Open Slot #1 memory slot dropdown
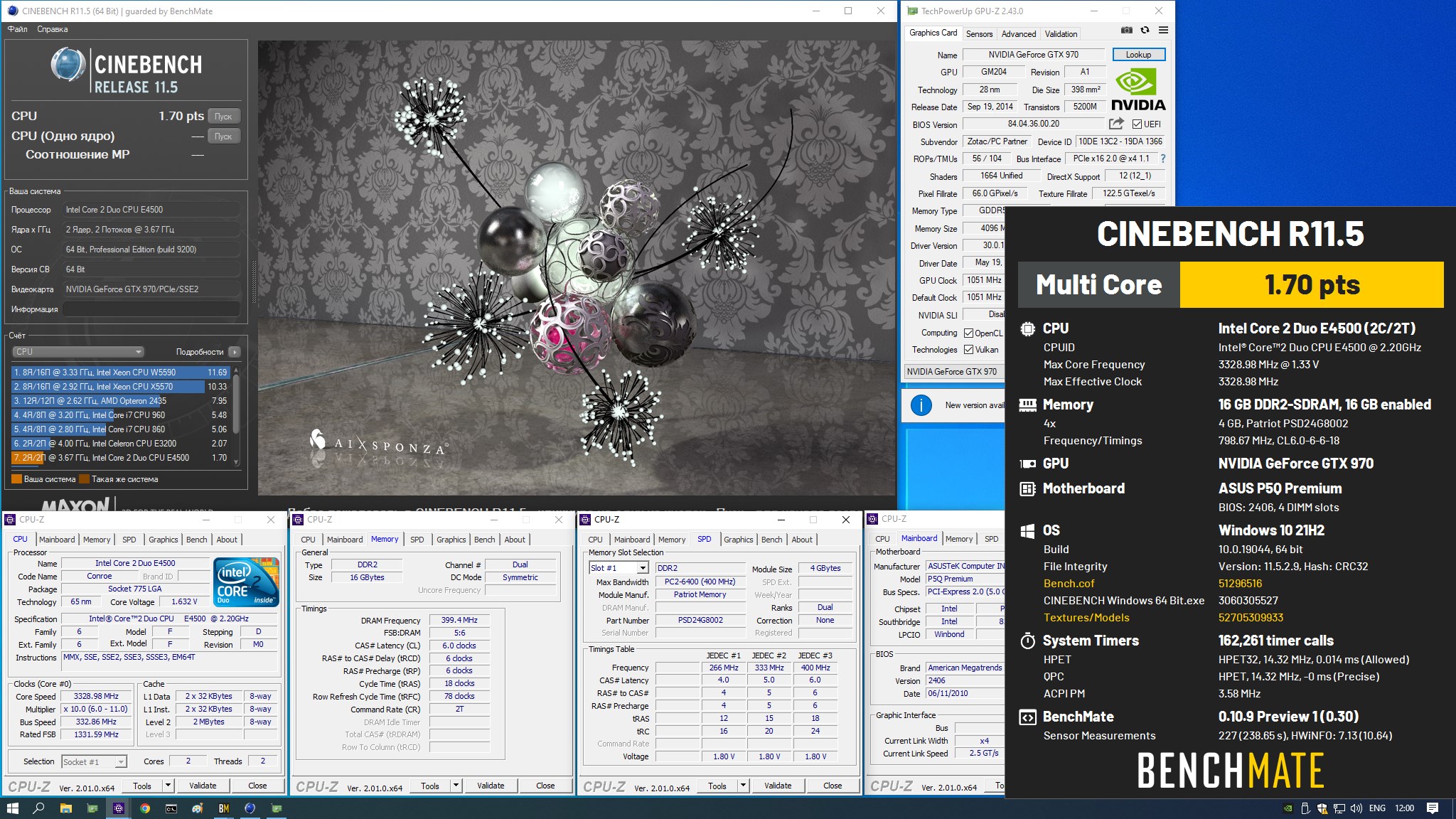The height and width of the screenshot is (819, 1456). [619, 568]
